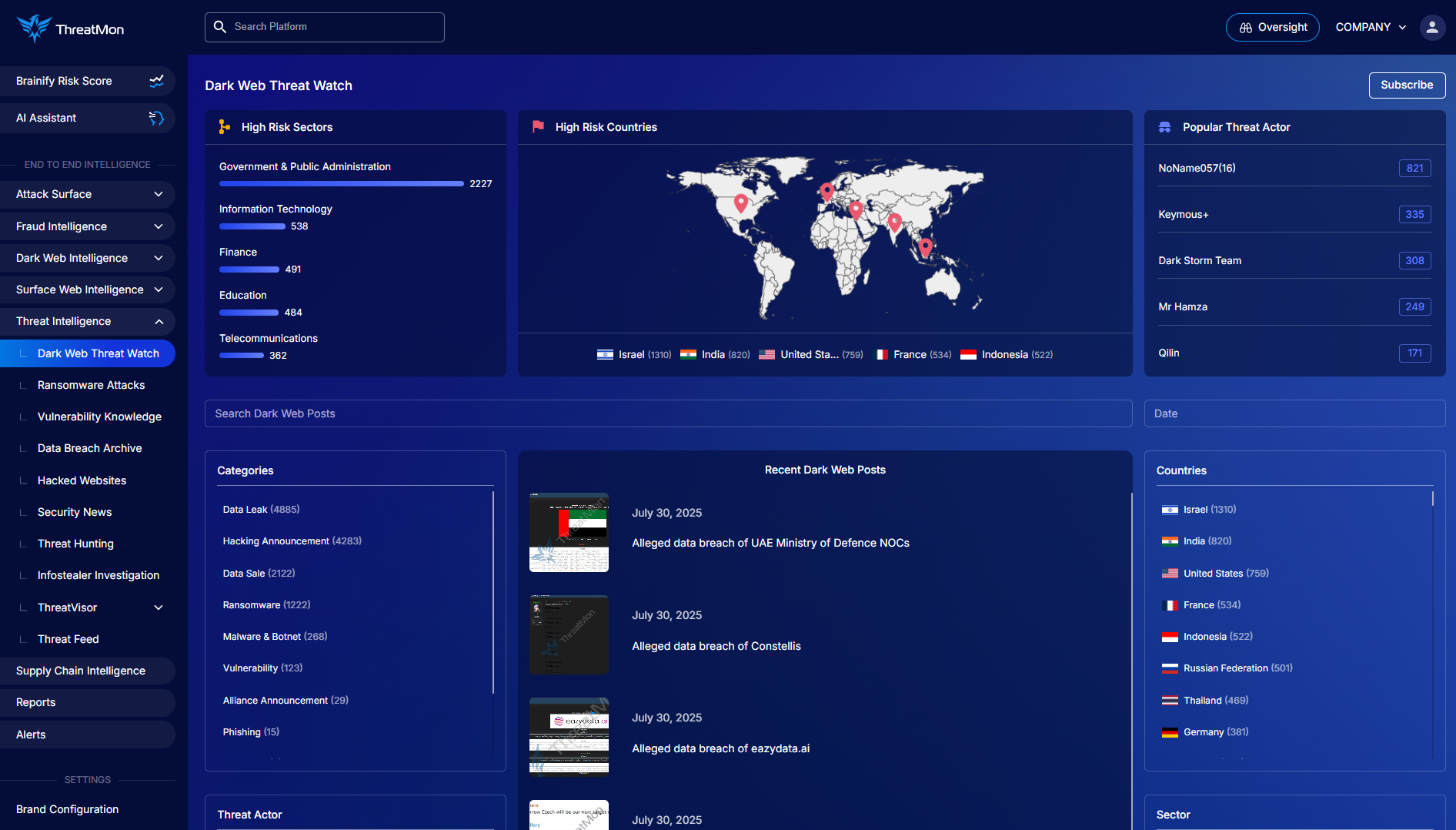The image size is (1456, 830).
Task: Click the AI Assistant icon
Action: tap(156, 118)
